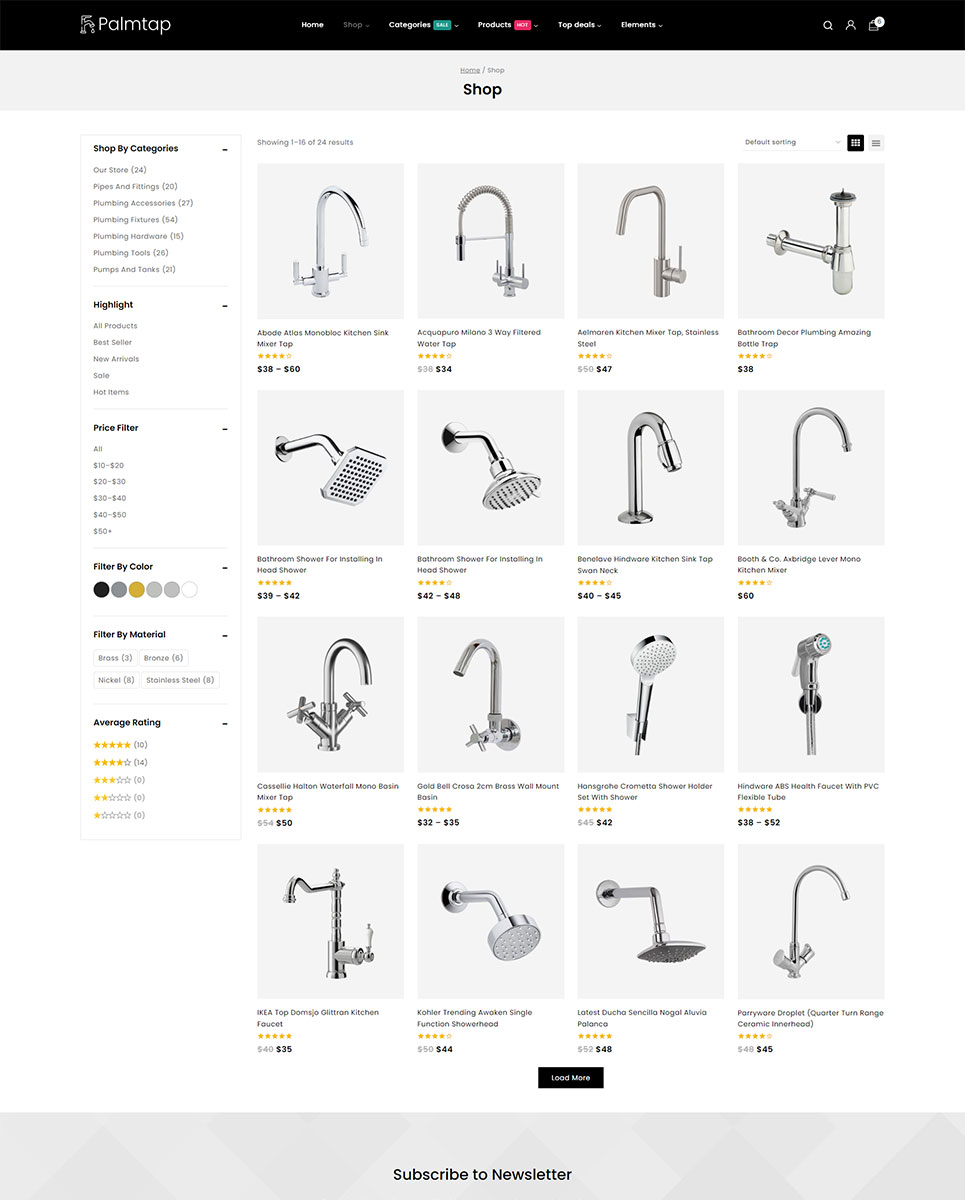The height and width of the screenshot is (1200, 965).
Task: Toggle the Brass material filter
Action: click(x=115, y=658)
